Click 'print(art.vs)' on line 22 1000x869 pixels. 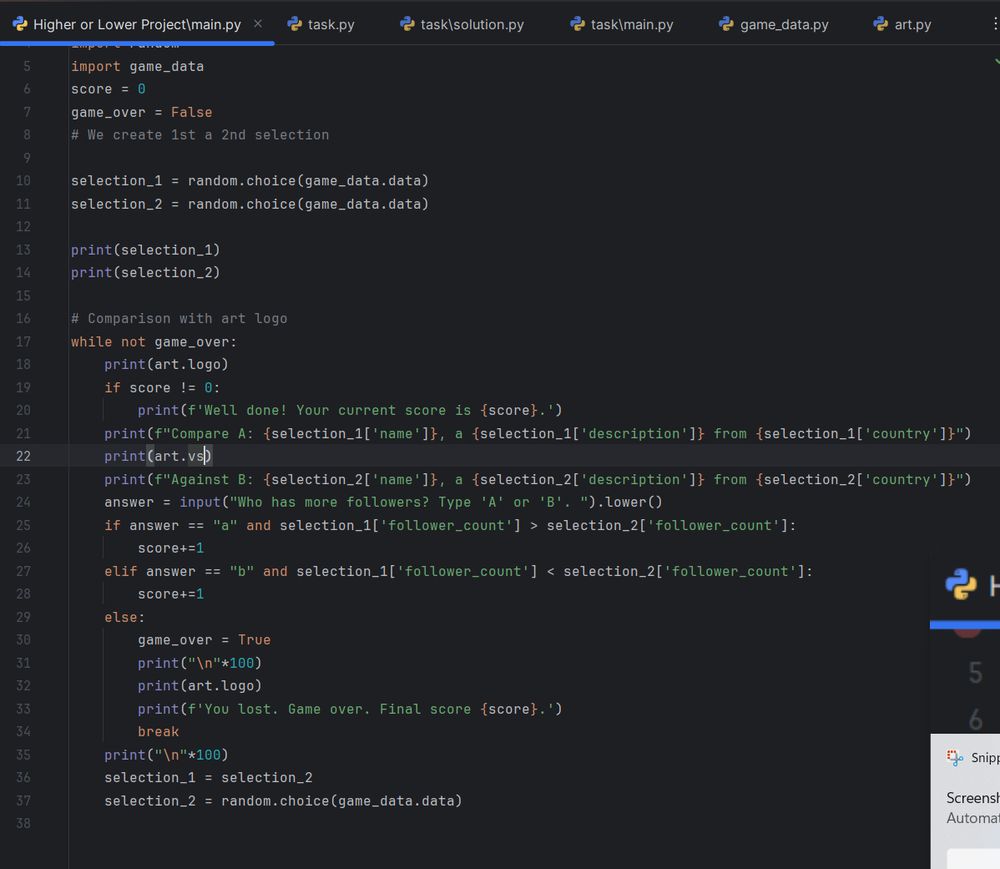(158, 456)
